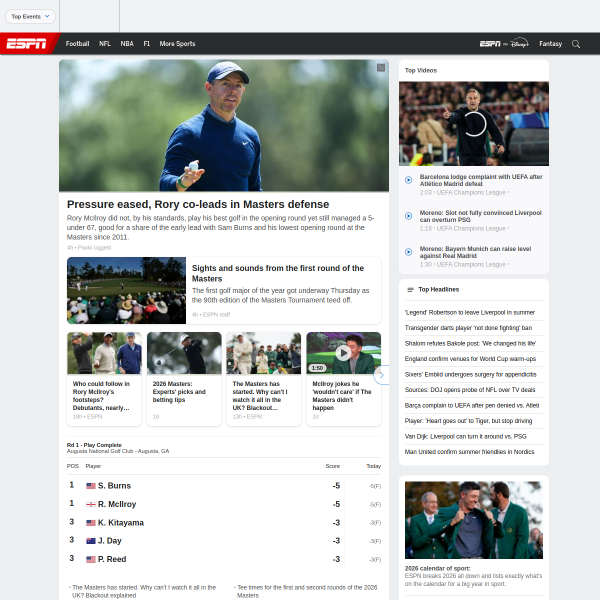
Task: Click the ESPN logo
Action: click(x=26, y=44)
